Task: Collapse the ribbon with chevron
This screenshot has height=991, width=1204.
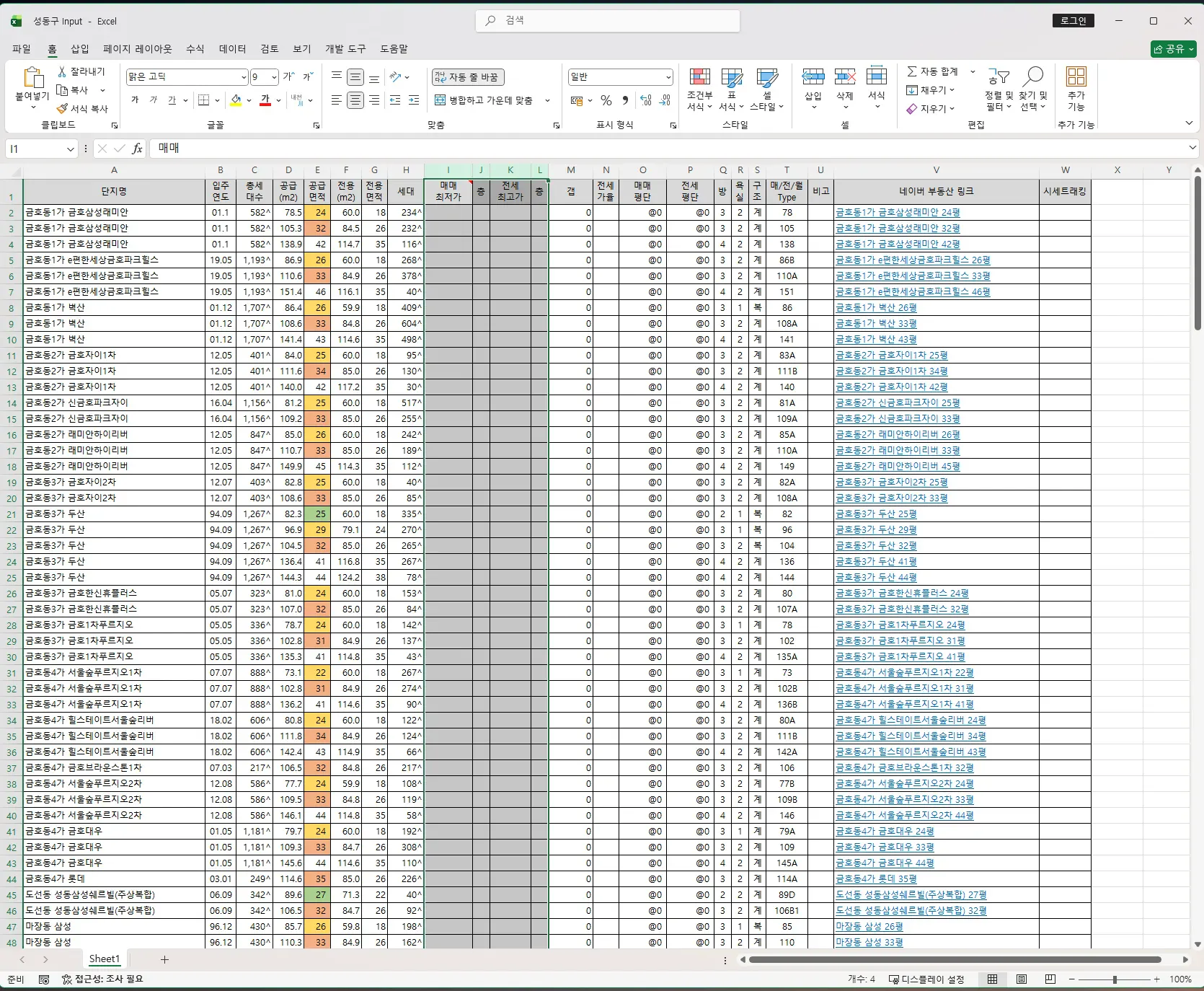Action: coord(1189,124)
